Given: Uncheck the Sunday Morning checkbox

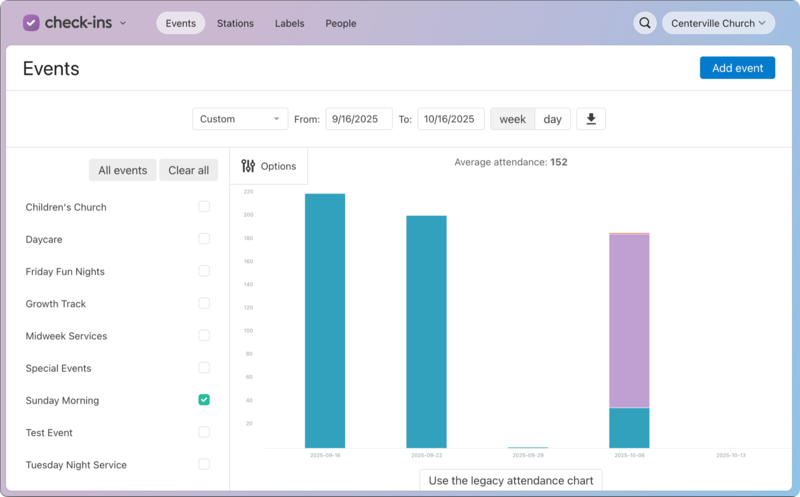Looking at the screenshot, I should click(x=204, y=400).
